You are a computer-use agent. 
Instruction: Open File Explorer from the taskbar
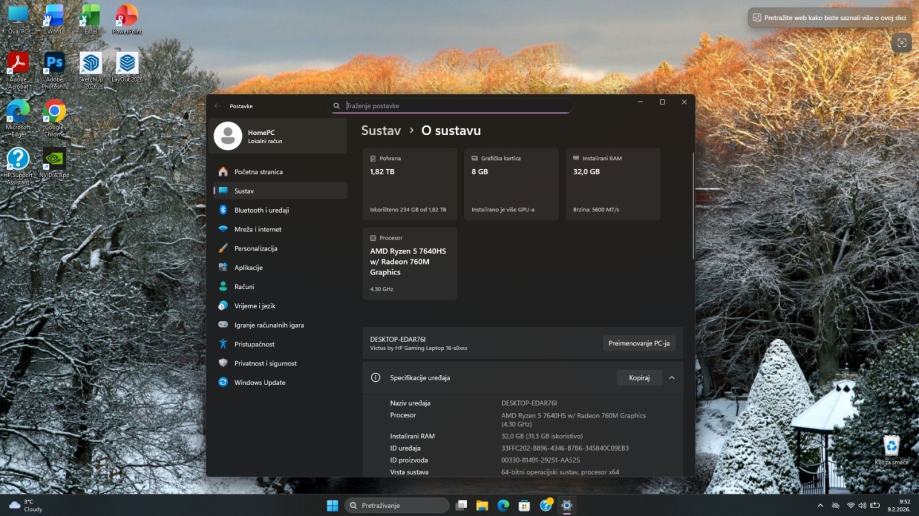[x=482, y=505]
